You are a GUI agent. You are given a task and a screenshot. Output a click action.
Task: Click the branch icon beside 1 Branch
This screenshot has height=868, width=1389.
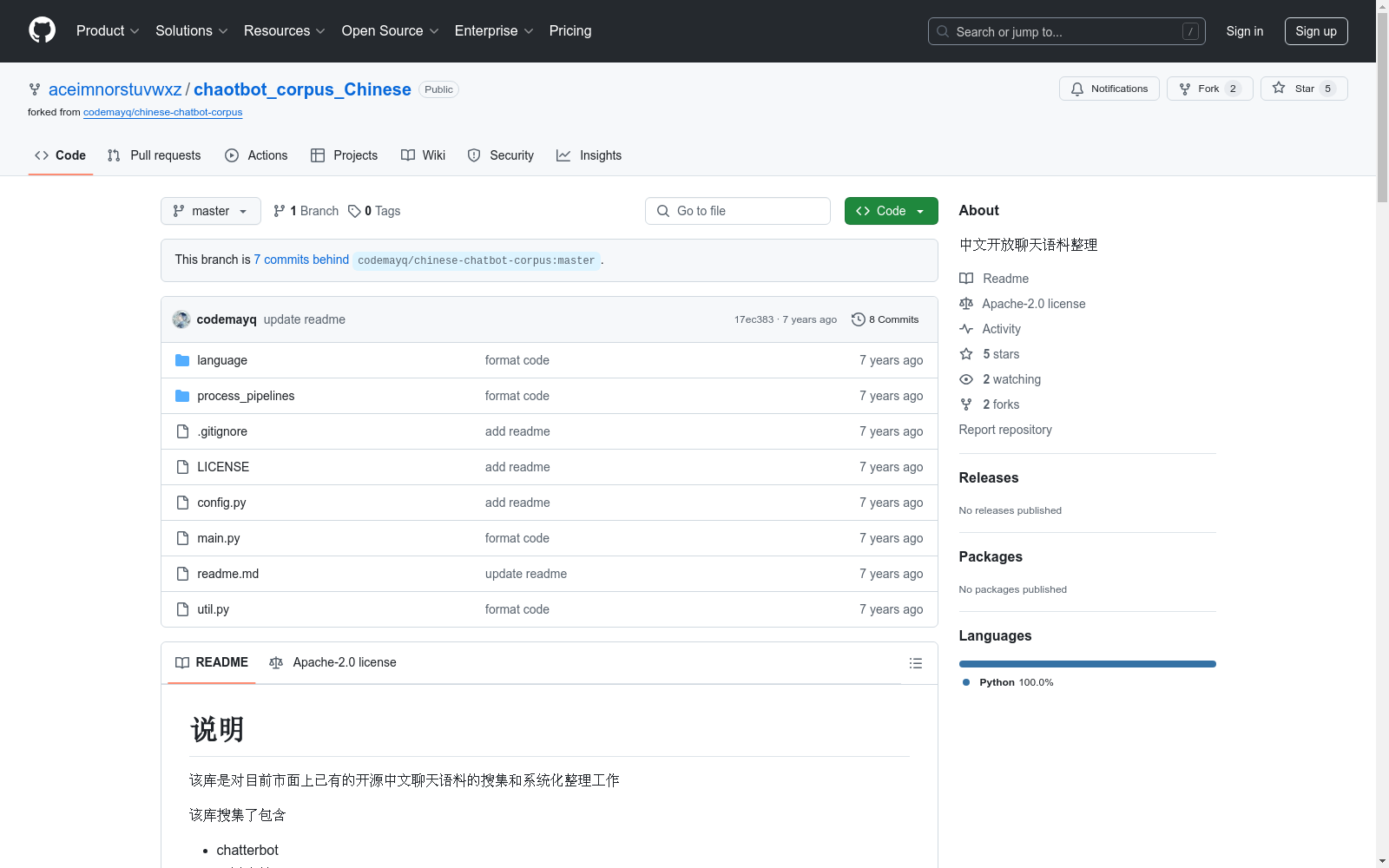pos(280,211)
